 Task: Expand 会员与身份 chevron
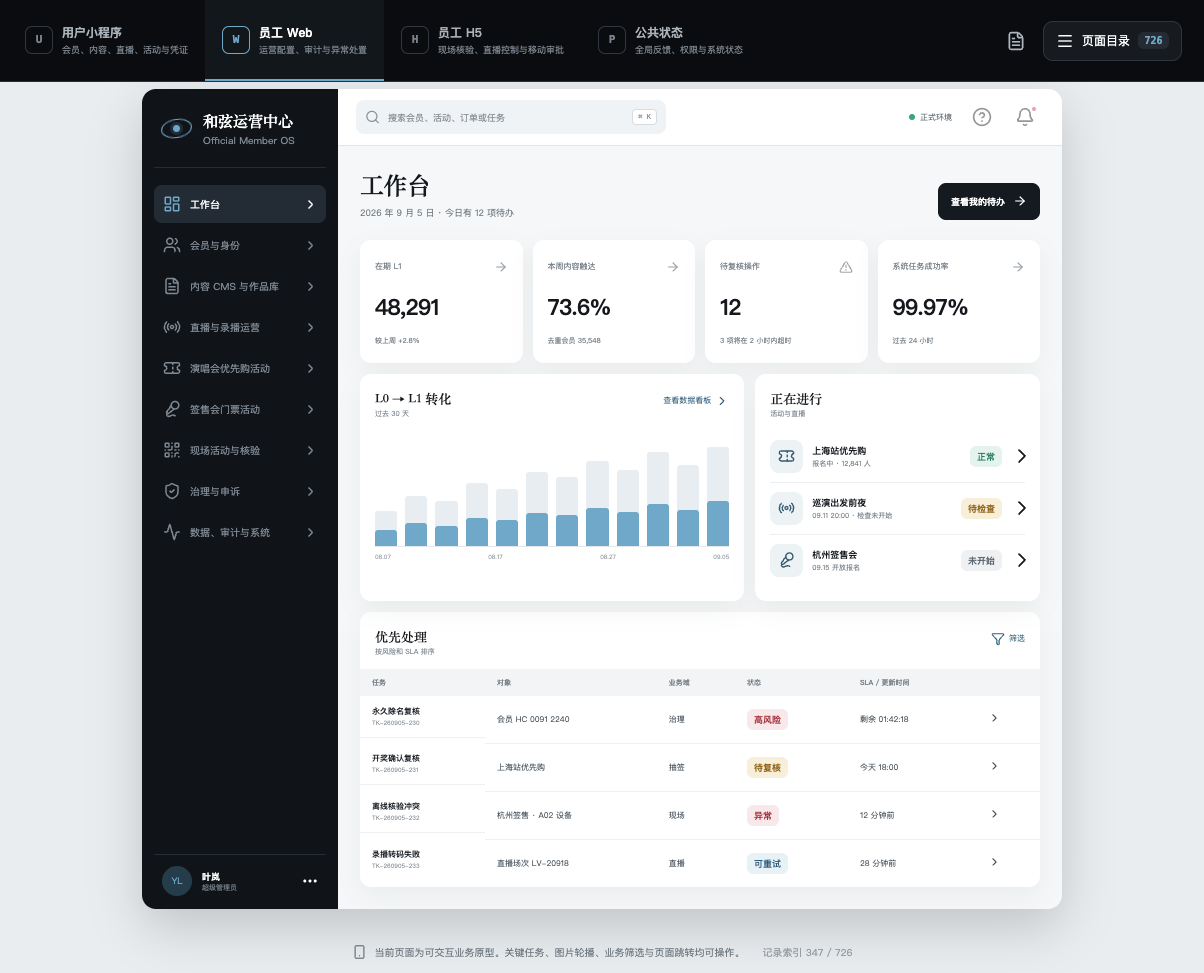click(x=310, y=245)
